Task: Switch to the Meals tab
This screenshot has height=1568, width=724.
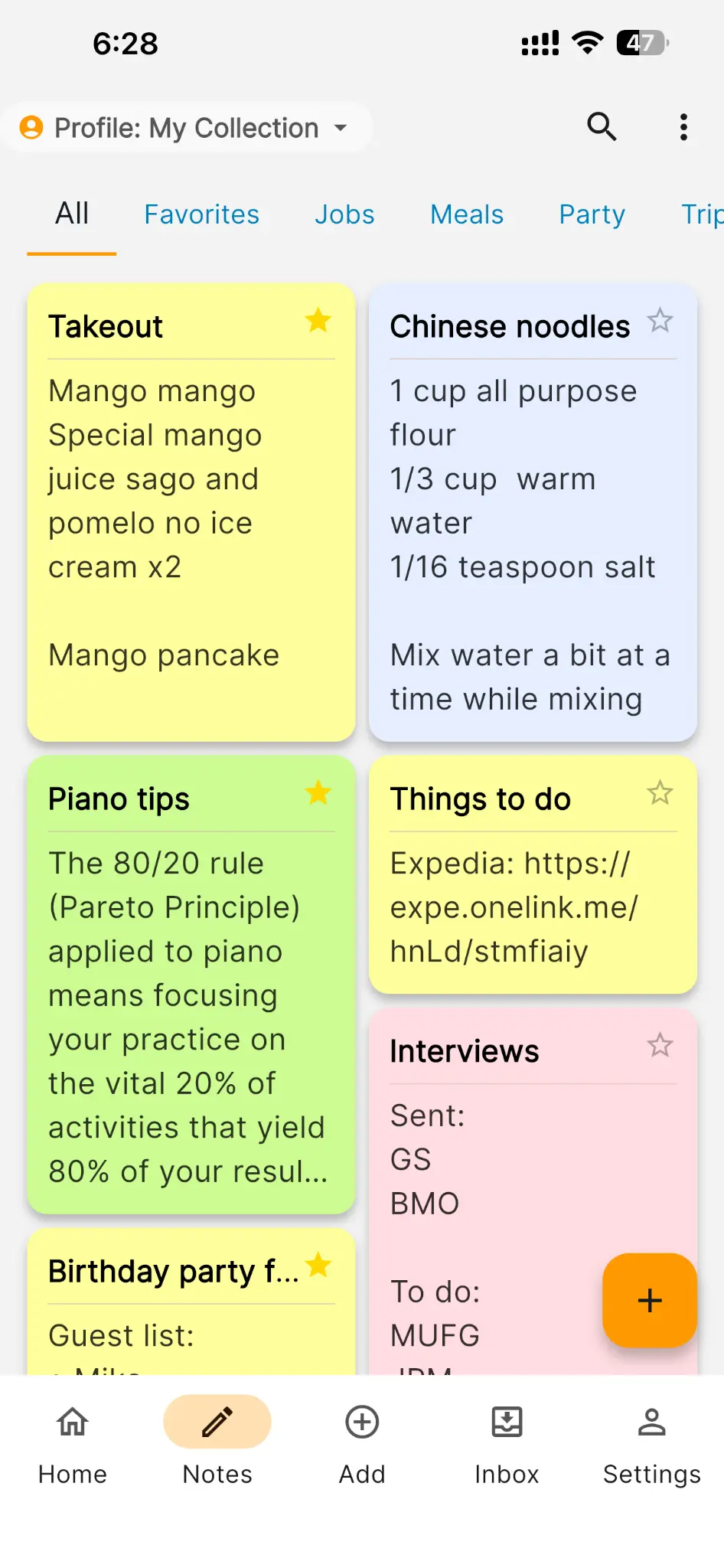Action: click(x=467, y=214)
